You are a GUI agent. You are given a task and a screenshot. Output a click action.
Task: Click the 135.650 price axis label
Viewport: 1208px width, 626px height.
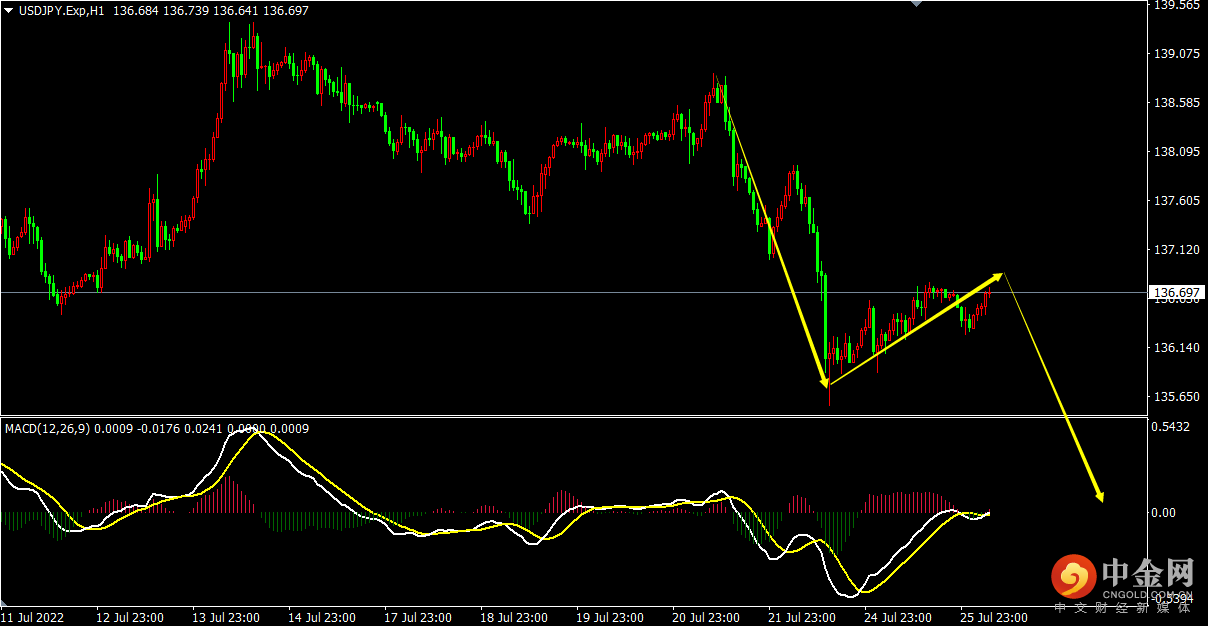[x=1176, y=397]
